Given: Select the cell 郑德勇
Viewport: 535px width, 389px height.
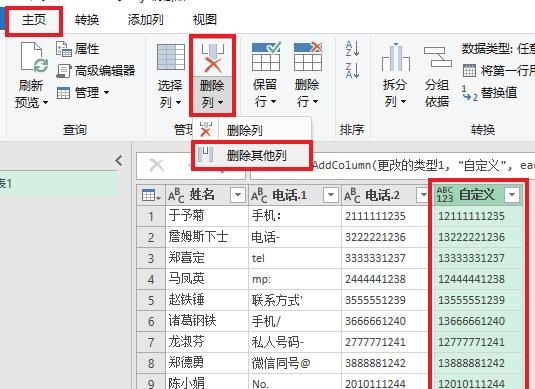Looking at the screenshot, I should tap(207, 363).
